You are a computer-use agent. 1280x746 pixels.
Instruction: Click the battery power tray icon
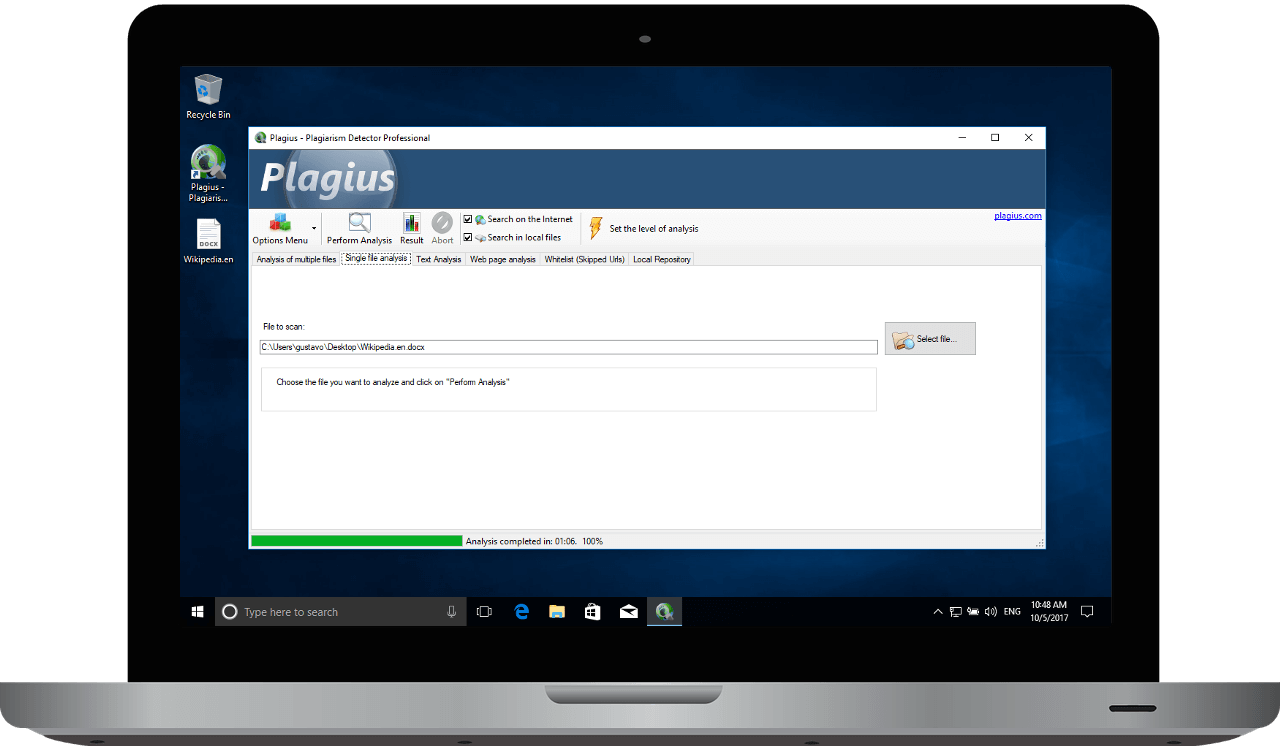click(973, 612)
